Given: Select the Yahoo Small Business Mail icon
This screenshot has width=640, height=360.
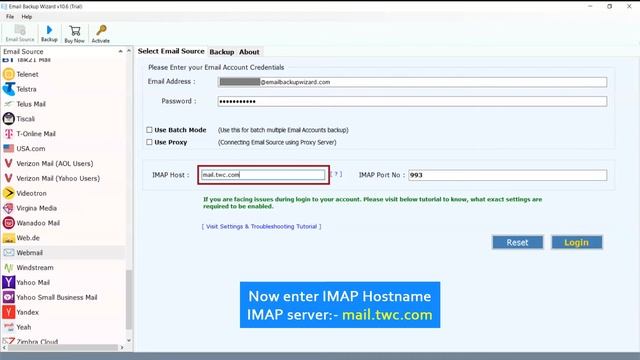Looking at the screenshot, I should click(9, 297).
